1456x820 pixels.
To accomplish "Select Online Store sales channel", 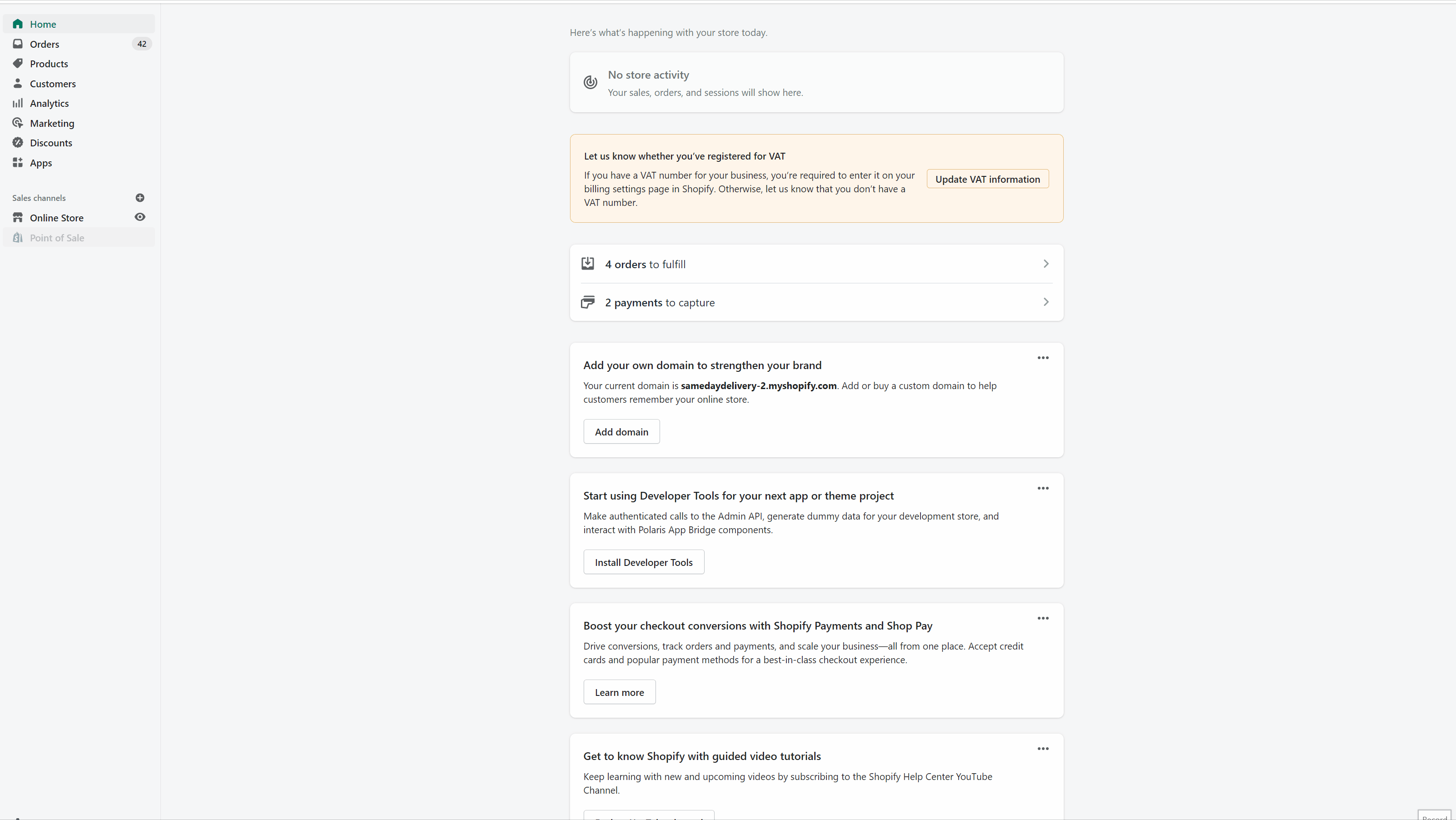I will (x=56, y=218).
